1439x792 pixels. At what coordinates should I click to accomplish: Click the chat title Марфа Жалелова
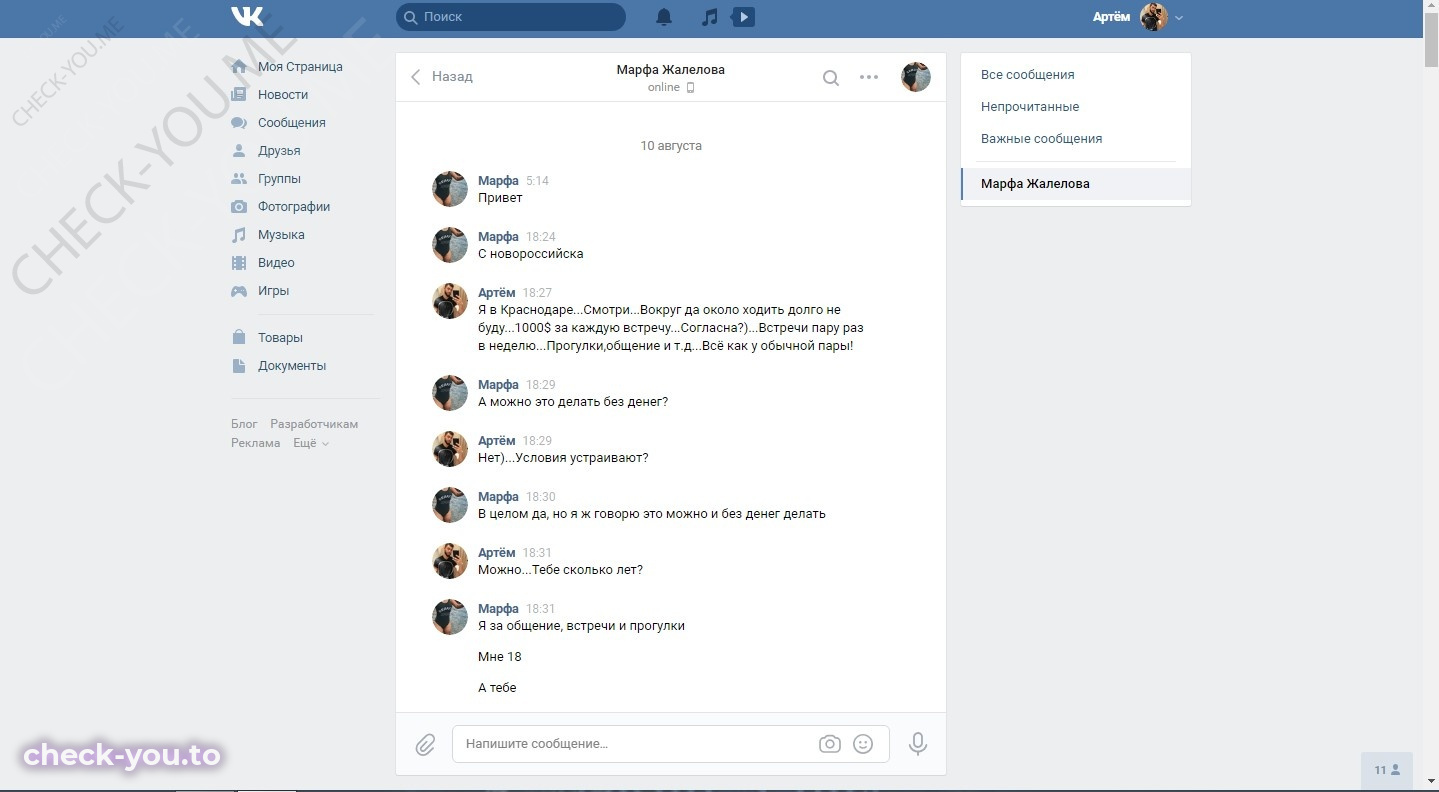tap(671, 70)
